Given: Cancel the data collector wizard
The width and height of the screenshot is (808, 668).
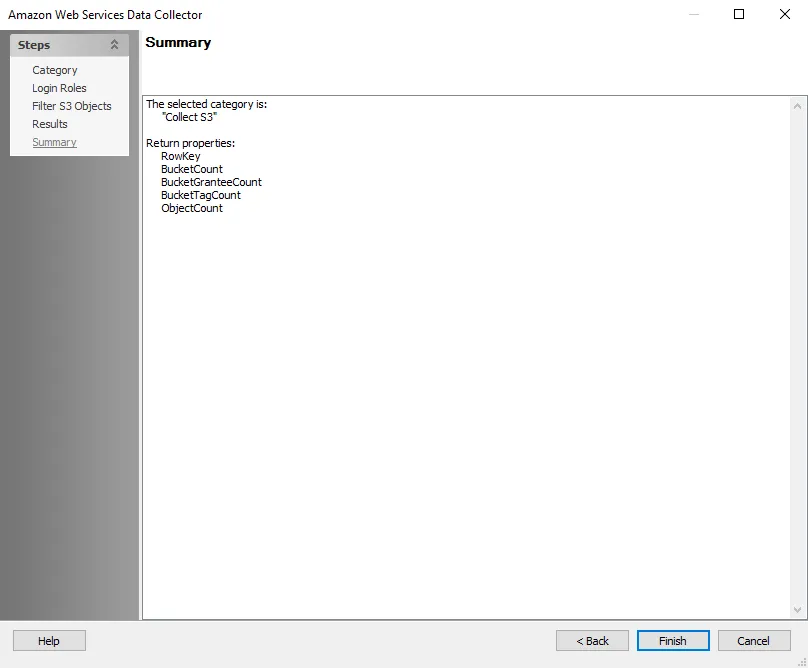Looking at the screenshot, I should 754,641.
